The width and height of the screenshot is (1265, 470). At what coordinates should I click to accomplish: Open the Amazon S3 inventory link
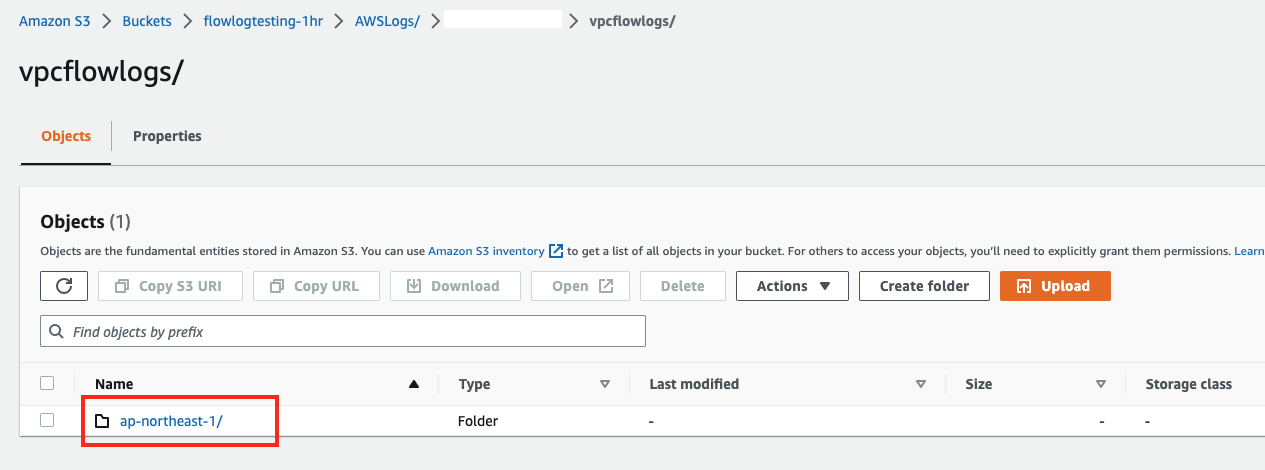pos(486,251)
